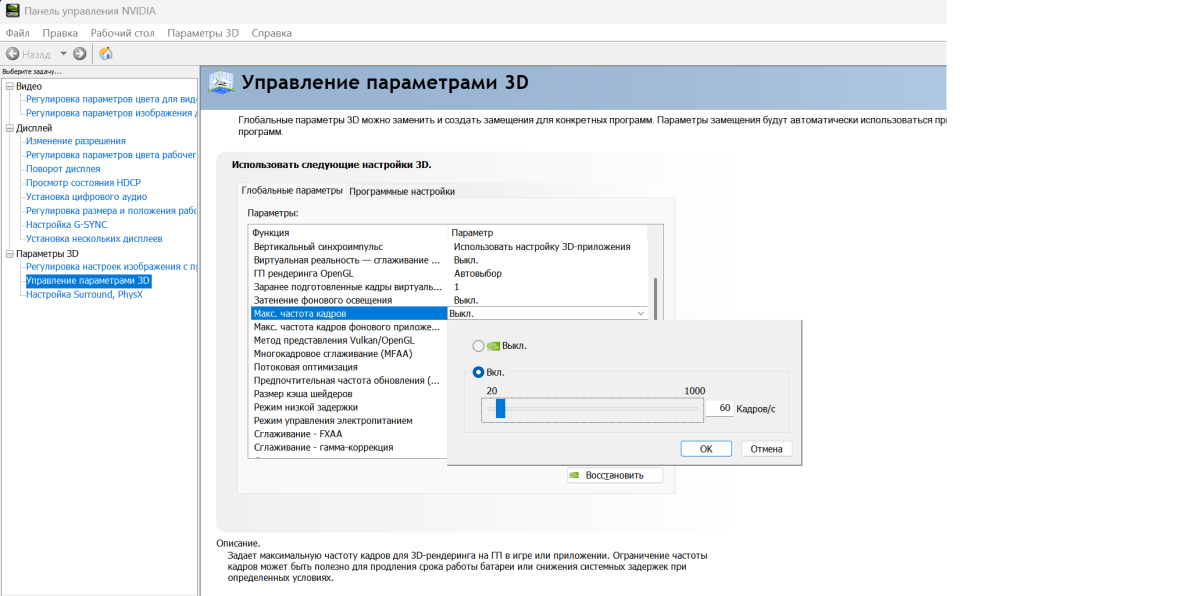This screenshot has height=596, width=1200.
Task: Open Изменение разрешения in the task tree
Action: [76, 141]
